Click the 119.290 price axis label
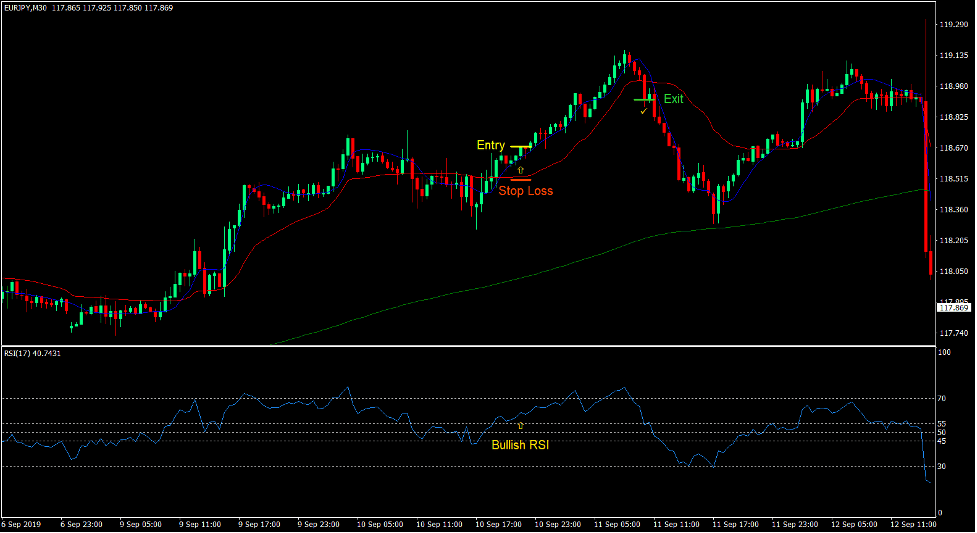The width and height of the screenshot is (977, 533). 952,25
